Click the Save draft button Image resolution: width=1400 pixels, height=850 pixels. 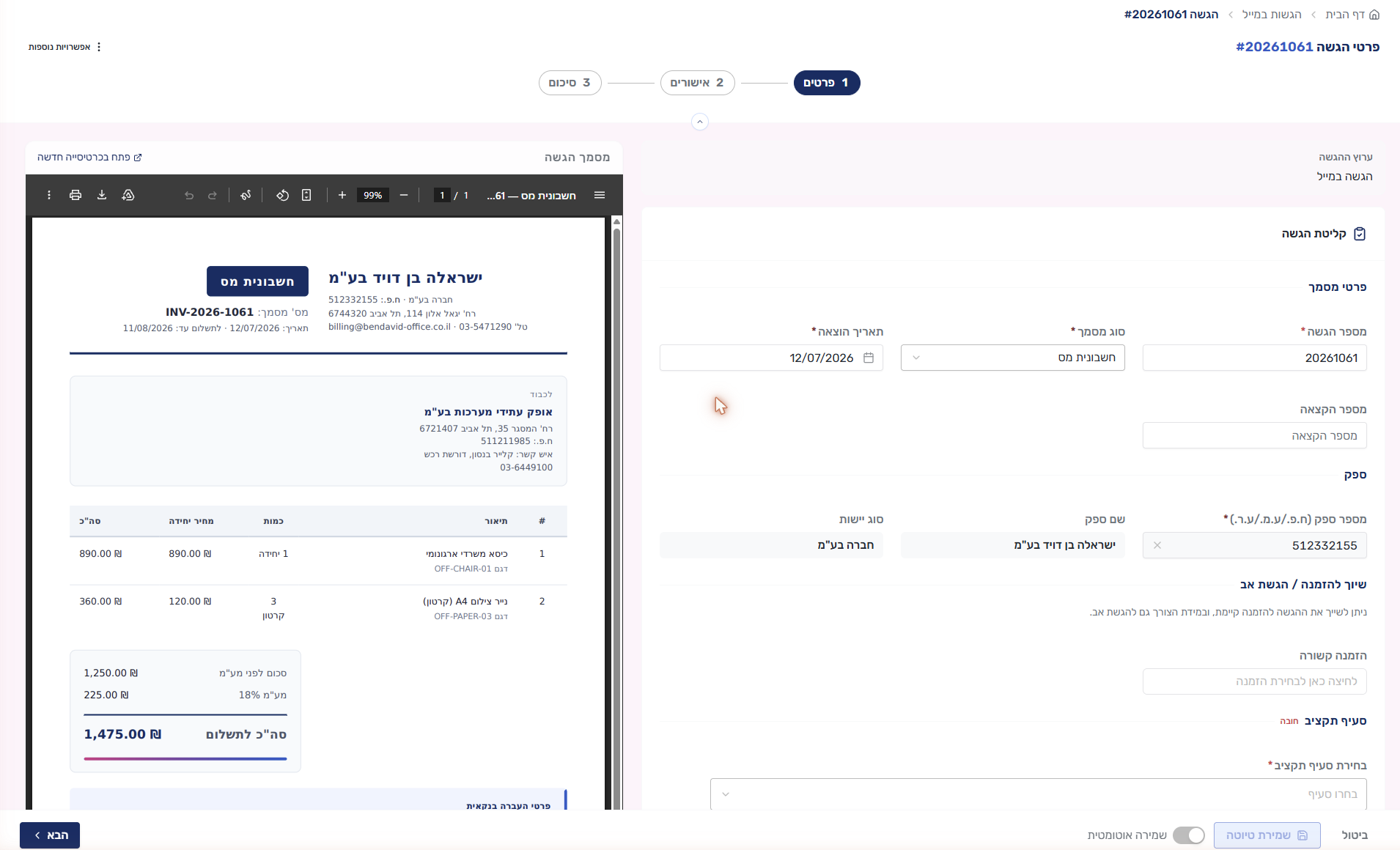[1267, 835]
